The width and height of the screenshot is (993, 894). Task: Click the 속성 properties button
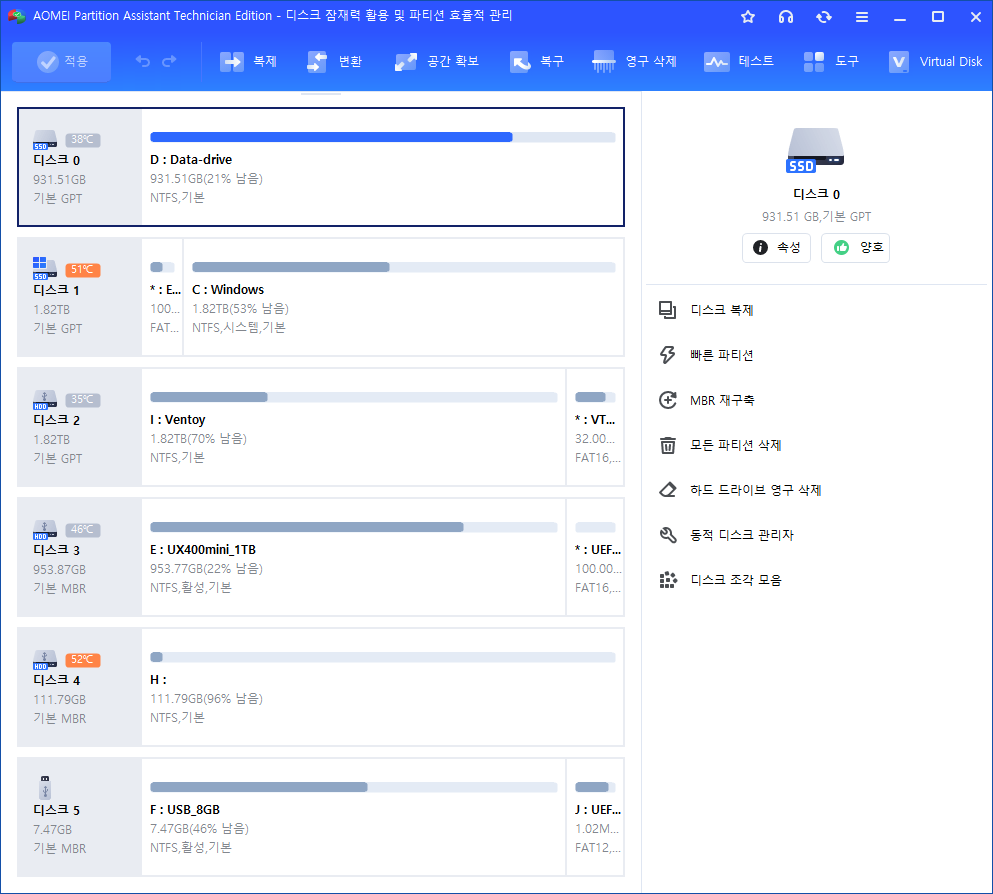776,248
